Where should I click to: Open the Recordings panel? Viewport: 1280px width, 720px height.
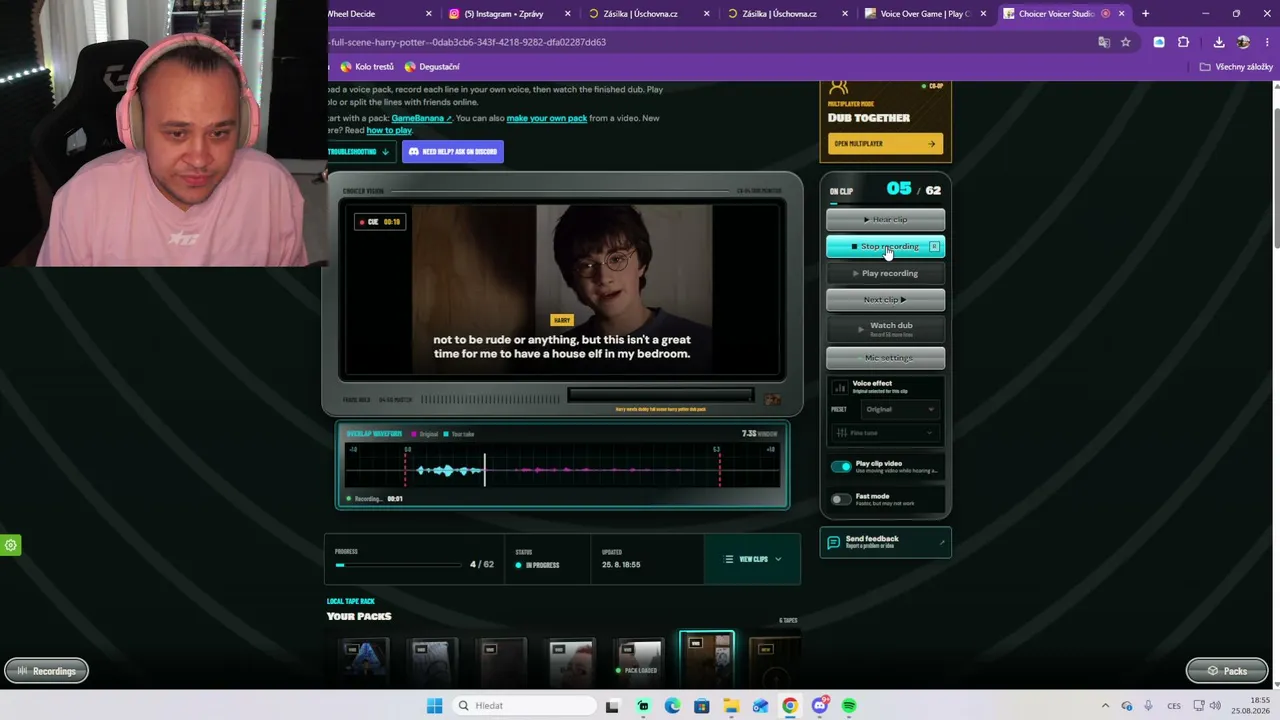pos(46,671)
